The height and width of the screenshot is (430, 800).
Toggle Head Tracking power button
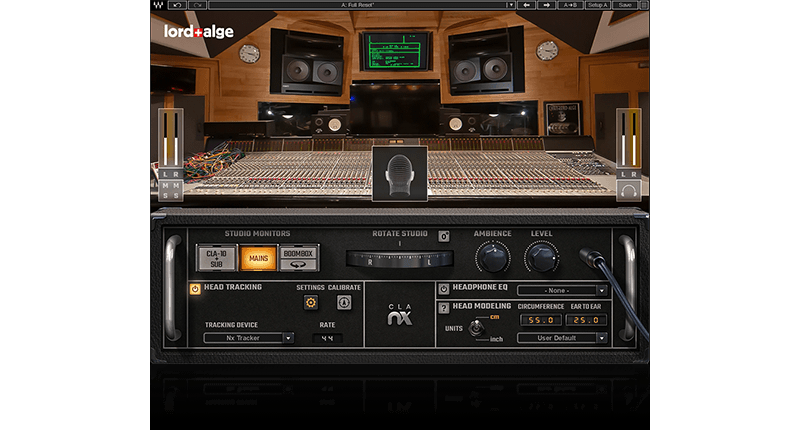195,289
